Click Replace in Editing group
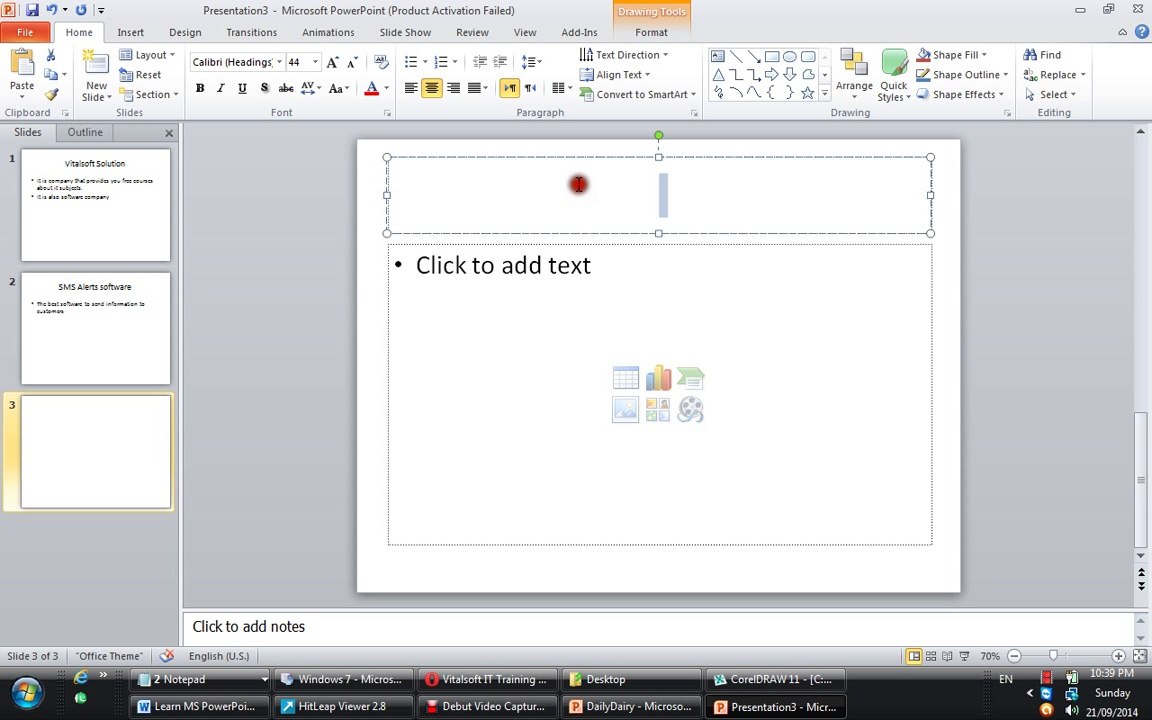The height and width of the screenshot is (720, 1152). click(1054, 74)
